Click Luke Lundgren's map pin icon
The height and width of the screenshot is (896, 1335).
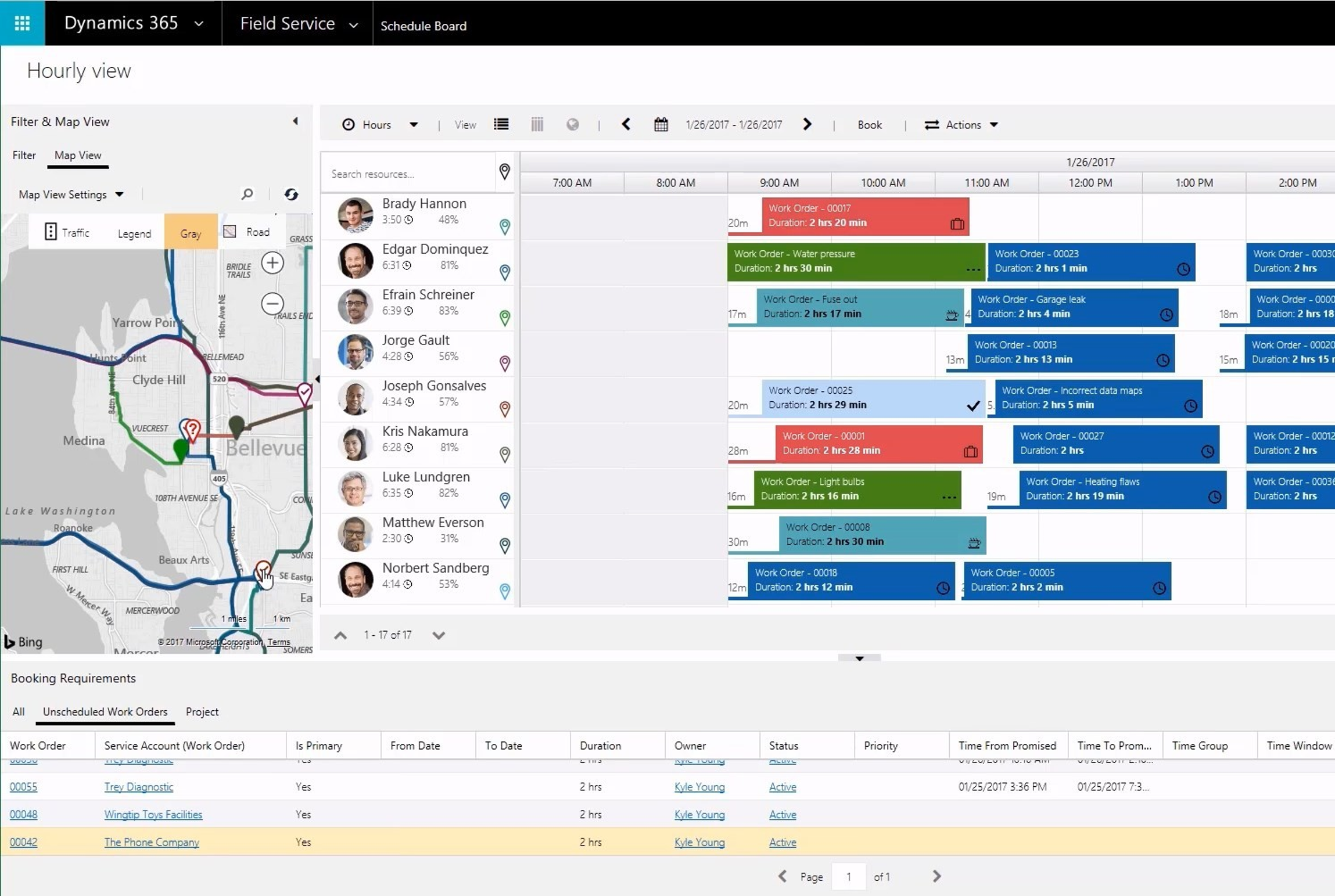(505, 500)
